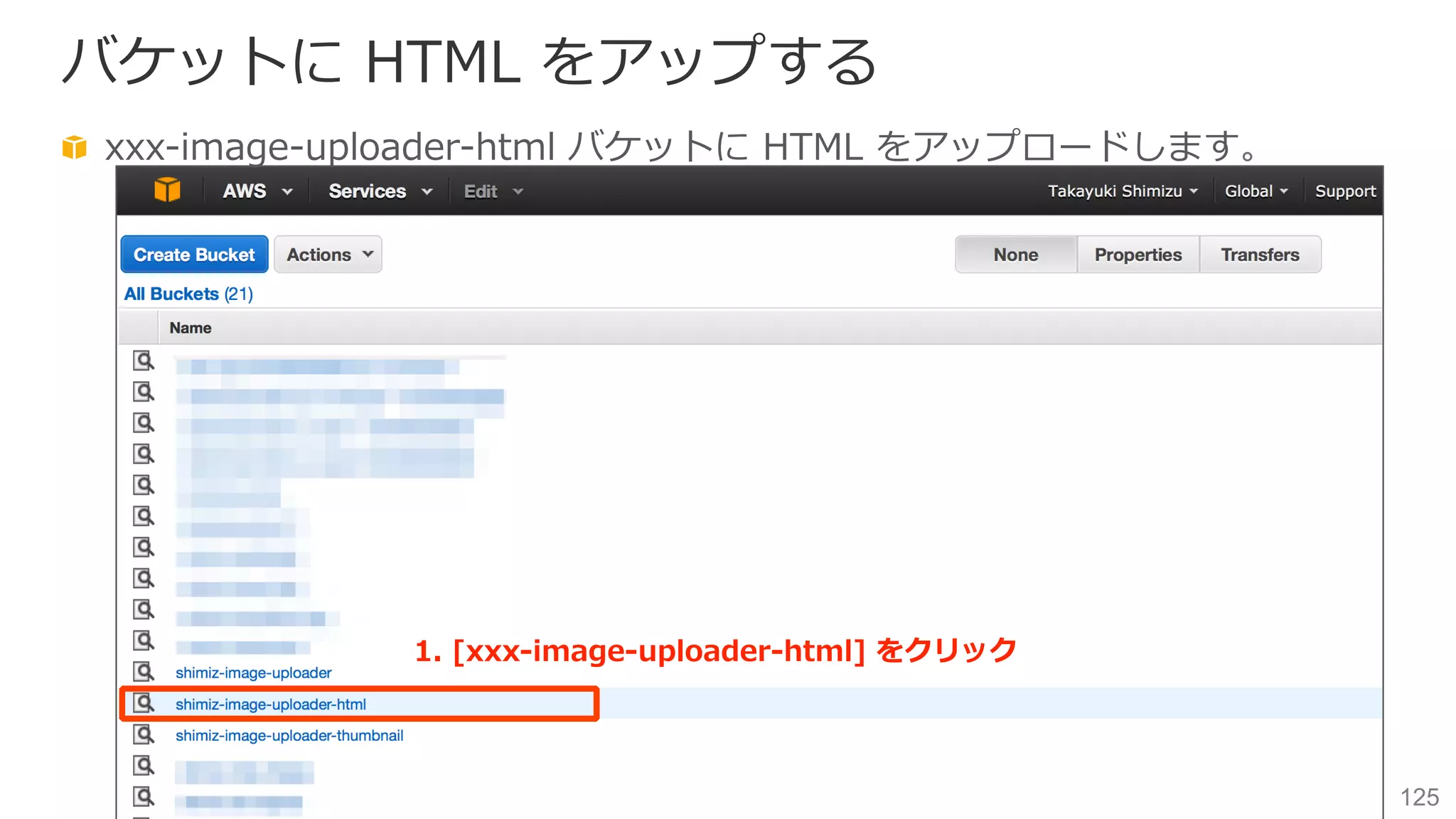Click the Create Bucket button
The height and width of the screenshot is (819, 1456).
pyautogui.click(x=194, y=255)
